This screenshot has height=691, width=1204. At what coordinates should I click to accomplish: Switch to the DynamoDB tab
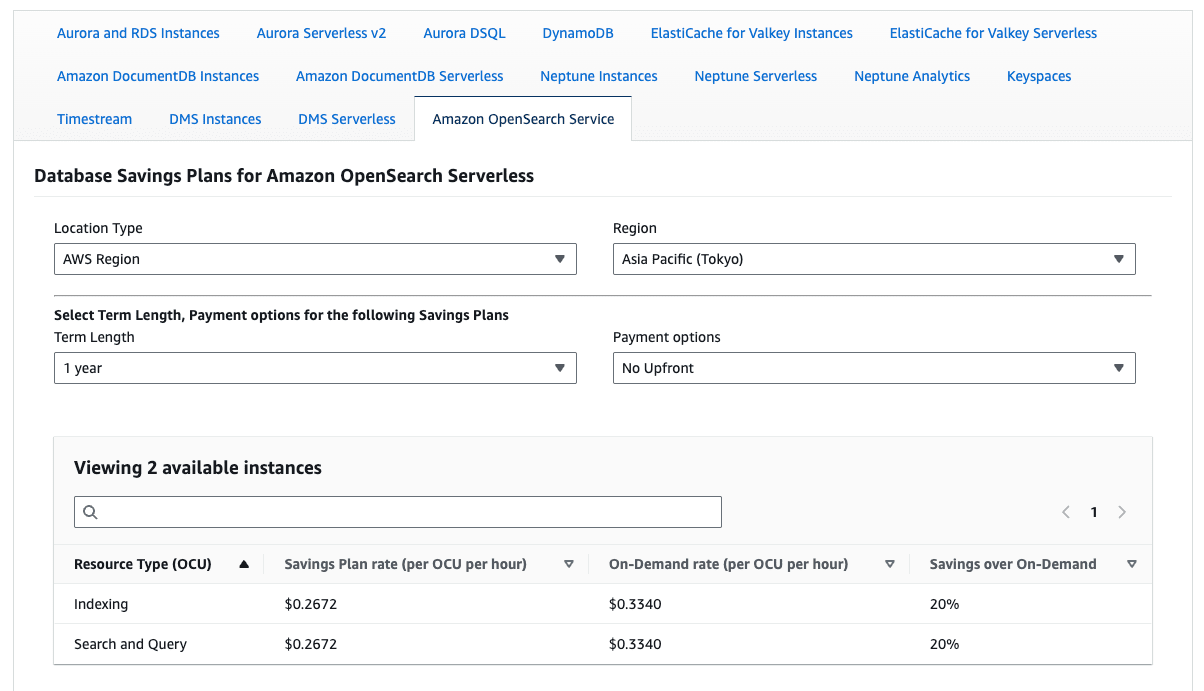(577, 32)
